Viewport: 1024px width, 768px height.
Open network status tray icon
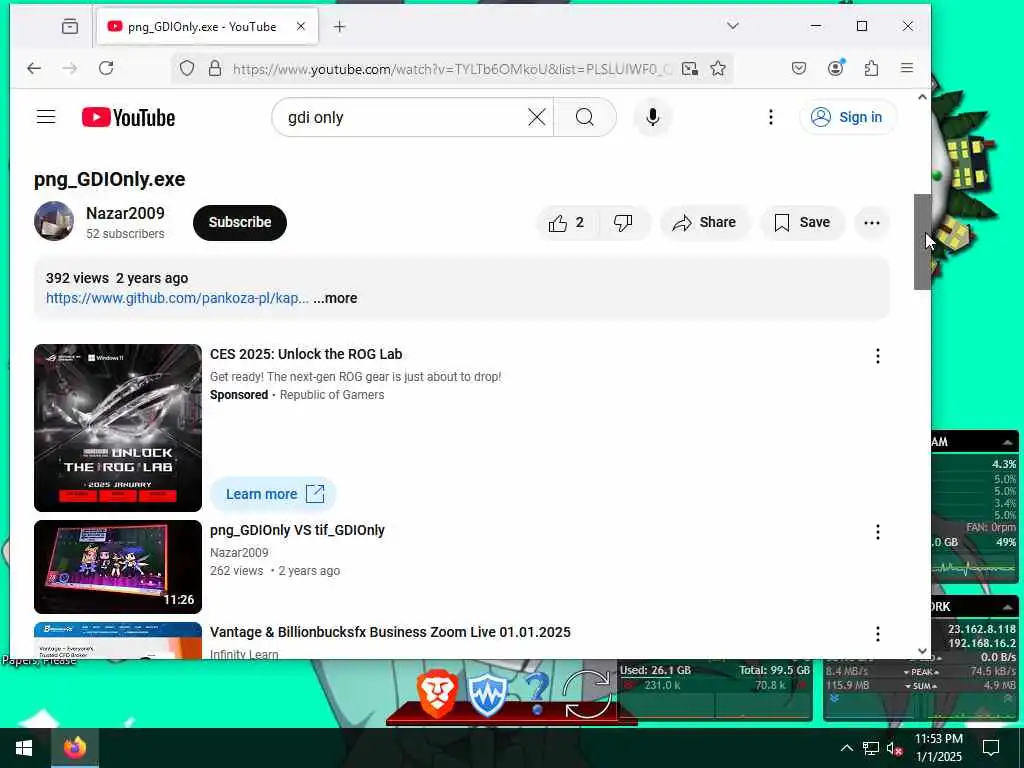pyautogui.click(x=871, y=748)
